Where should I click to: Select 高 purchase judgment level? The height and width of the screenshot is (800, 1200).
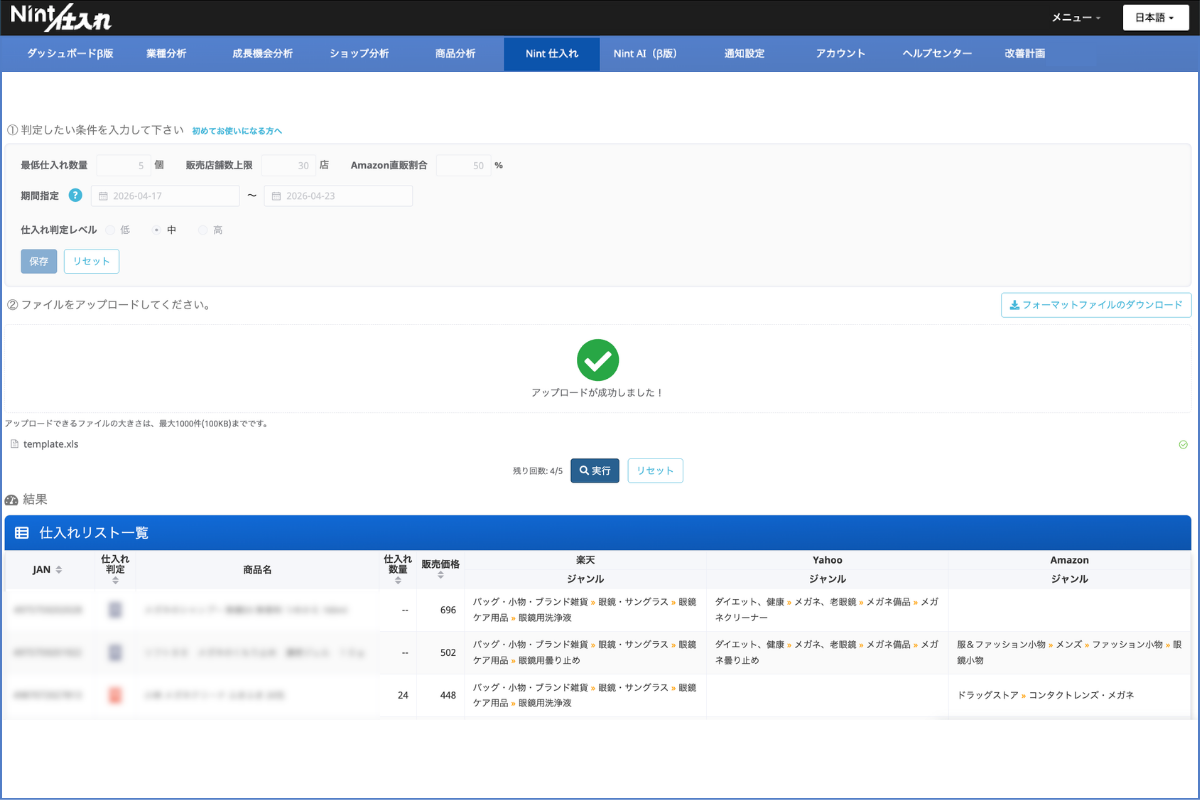click(203, 230)
